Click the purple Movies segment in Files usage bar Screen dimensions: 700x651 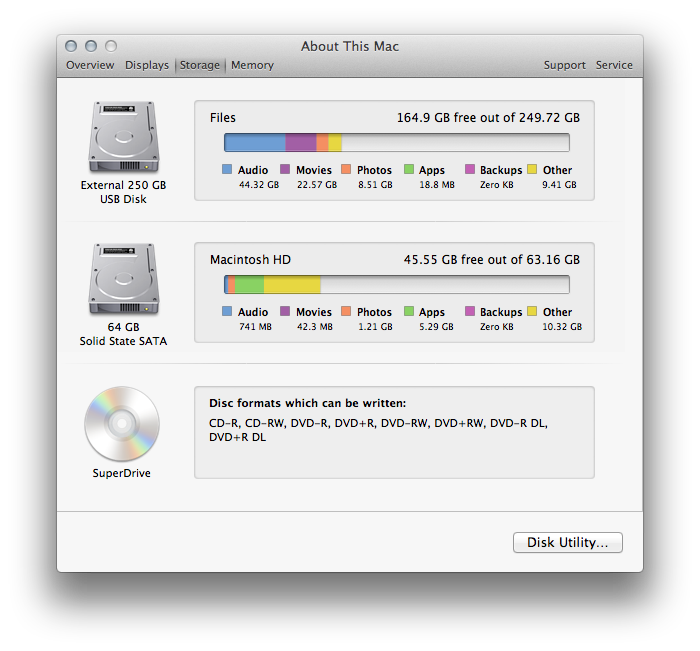point(301,143)
